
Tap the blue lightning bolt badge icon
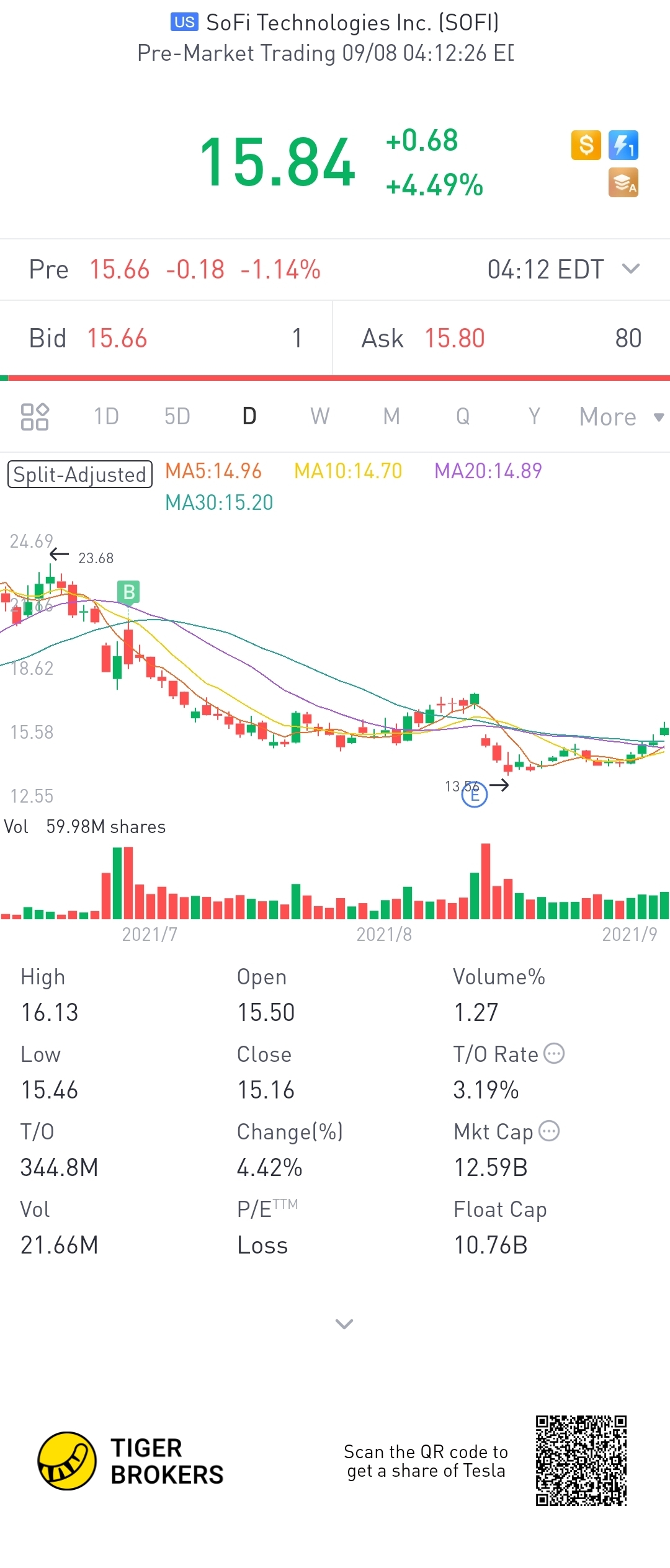623,145
